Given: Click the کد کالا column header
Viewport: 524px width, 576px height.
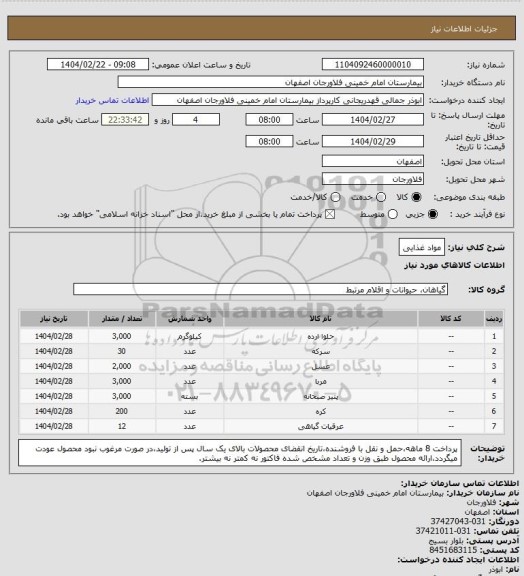Looking at the screenshot, I should click(451, 319).
